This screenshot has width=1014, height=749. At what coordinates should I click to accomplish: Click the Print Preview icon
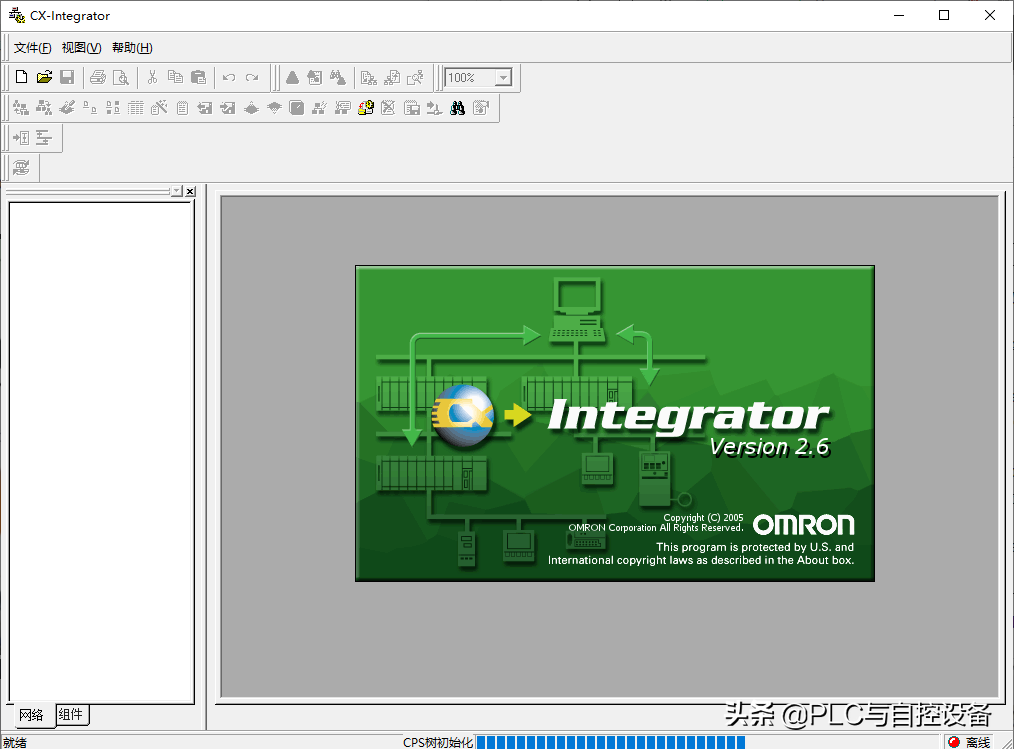121,78
